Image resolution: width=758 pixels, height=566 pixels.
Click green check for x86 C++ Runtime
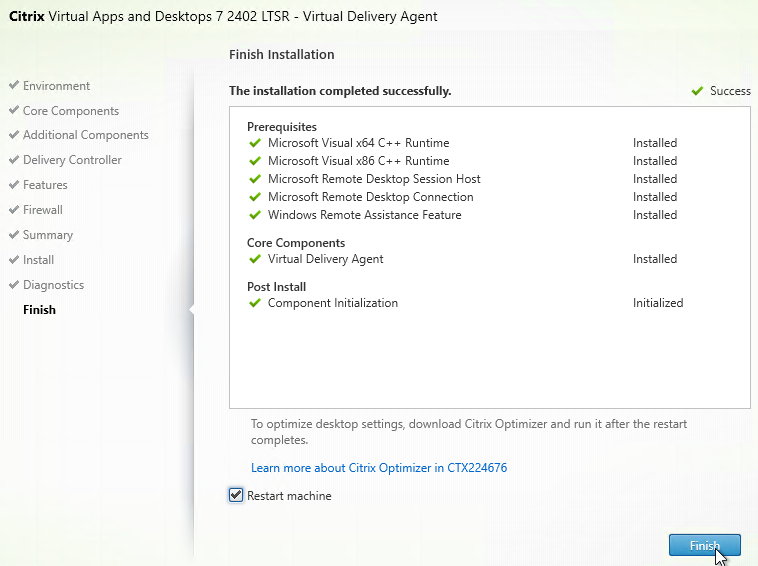[x=255, y=161]
